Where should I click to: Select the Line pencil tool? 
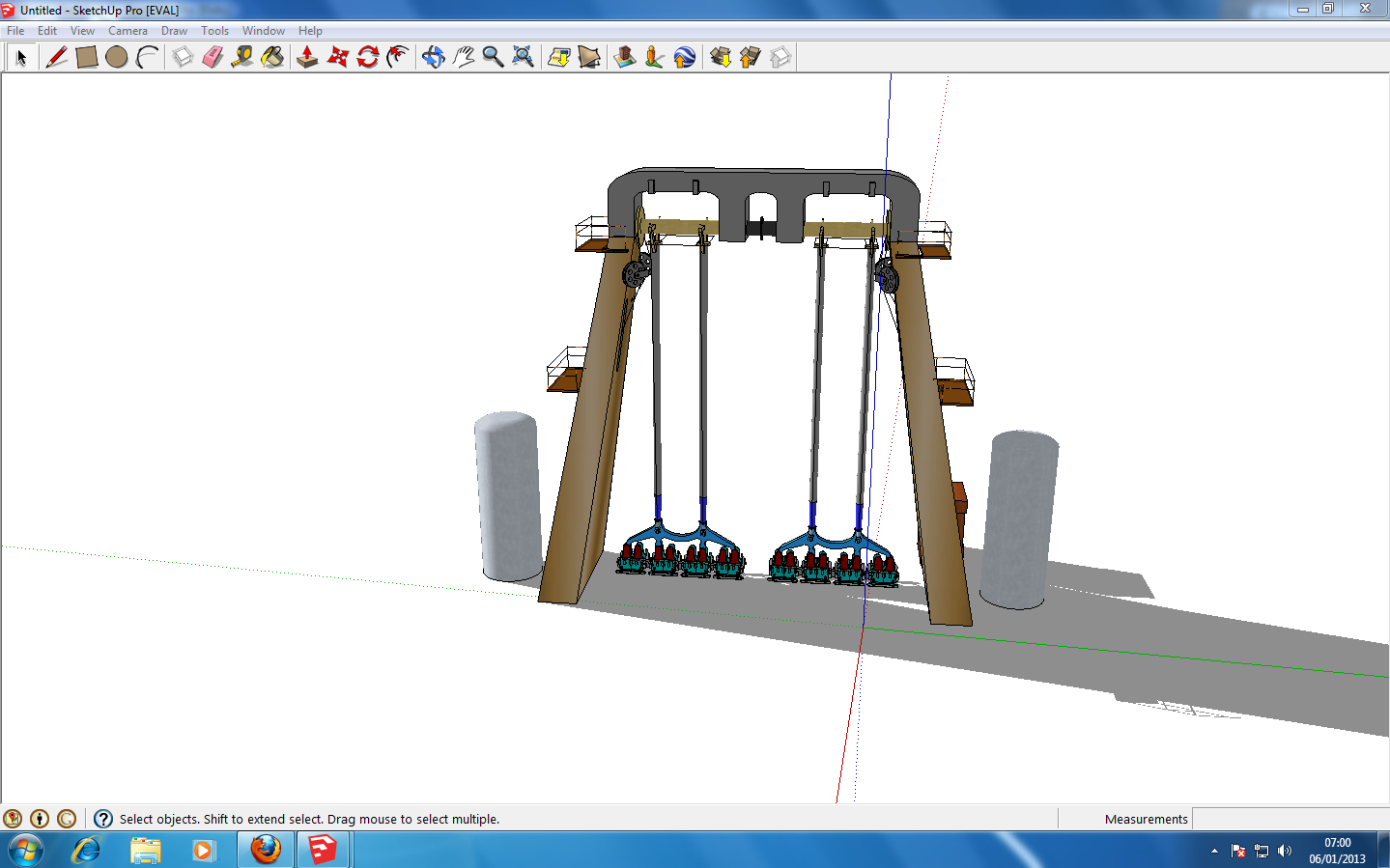[x=57, y=57]
